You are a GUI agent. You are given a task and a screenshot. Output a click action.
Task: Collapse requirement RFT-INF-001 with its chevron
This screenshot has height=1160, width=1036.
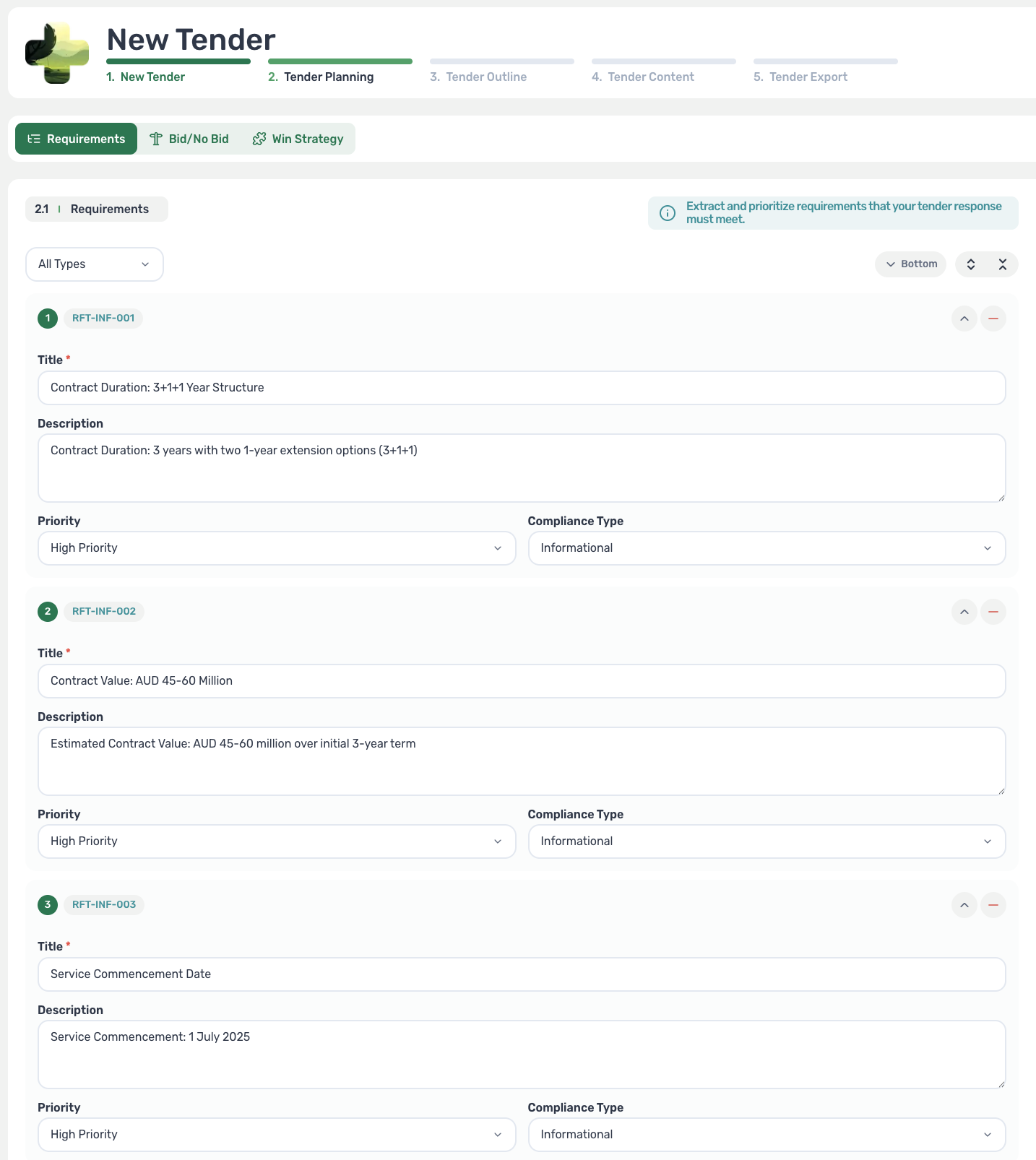pyautogui.click(x=964, y=319)
